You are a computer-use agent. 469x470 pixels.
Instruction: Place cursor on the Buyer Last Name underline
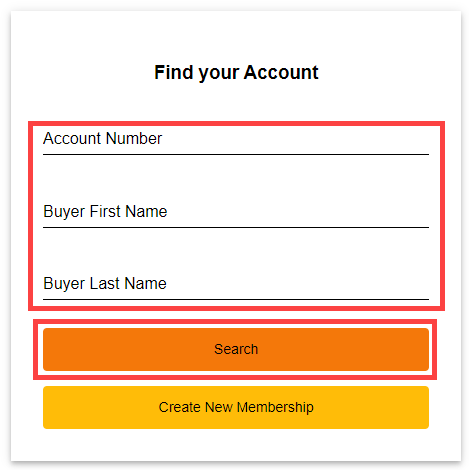236,299
